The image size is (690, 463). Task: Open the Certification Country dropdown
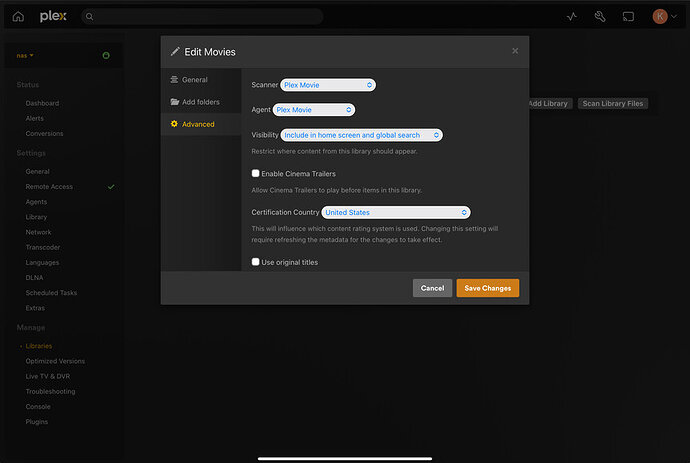point(396,213)
